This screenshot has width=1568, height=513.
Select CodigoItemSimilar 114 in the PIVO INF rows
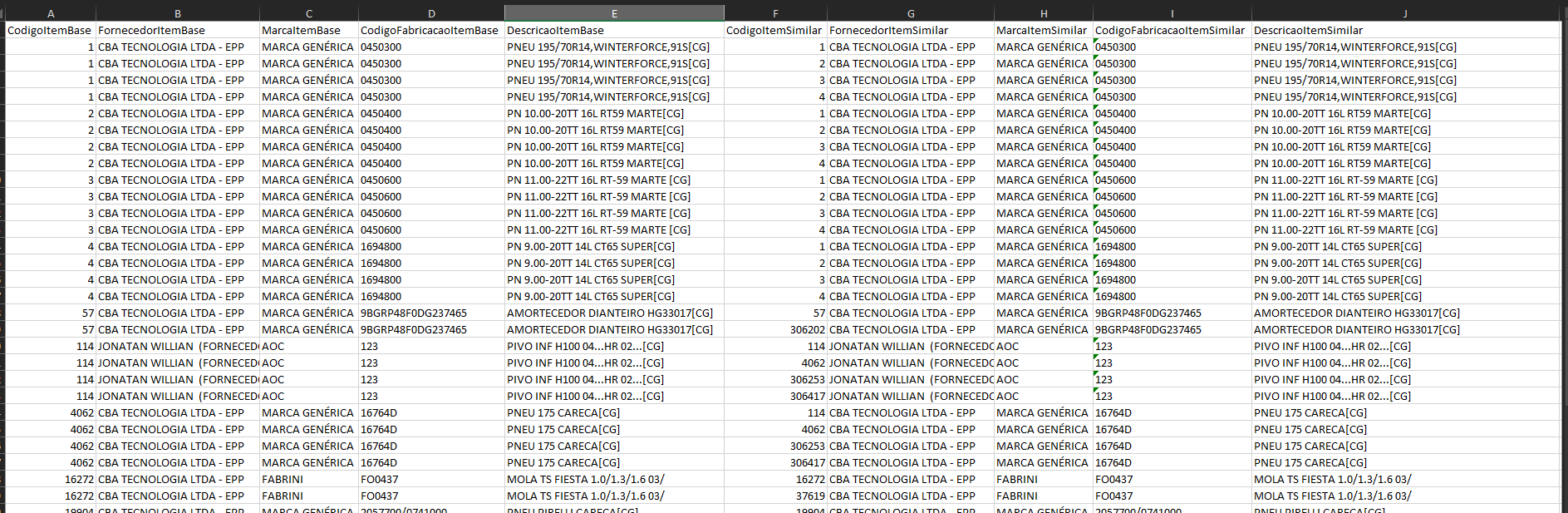click(775, 346)
